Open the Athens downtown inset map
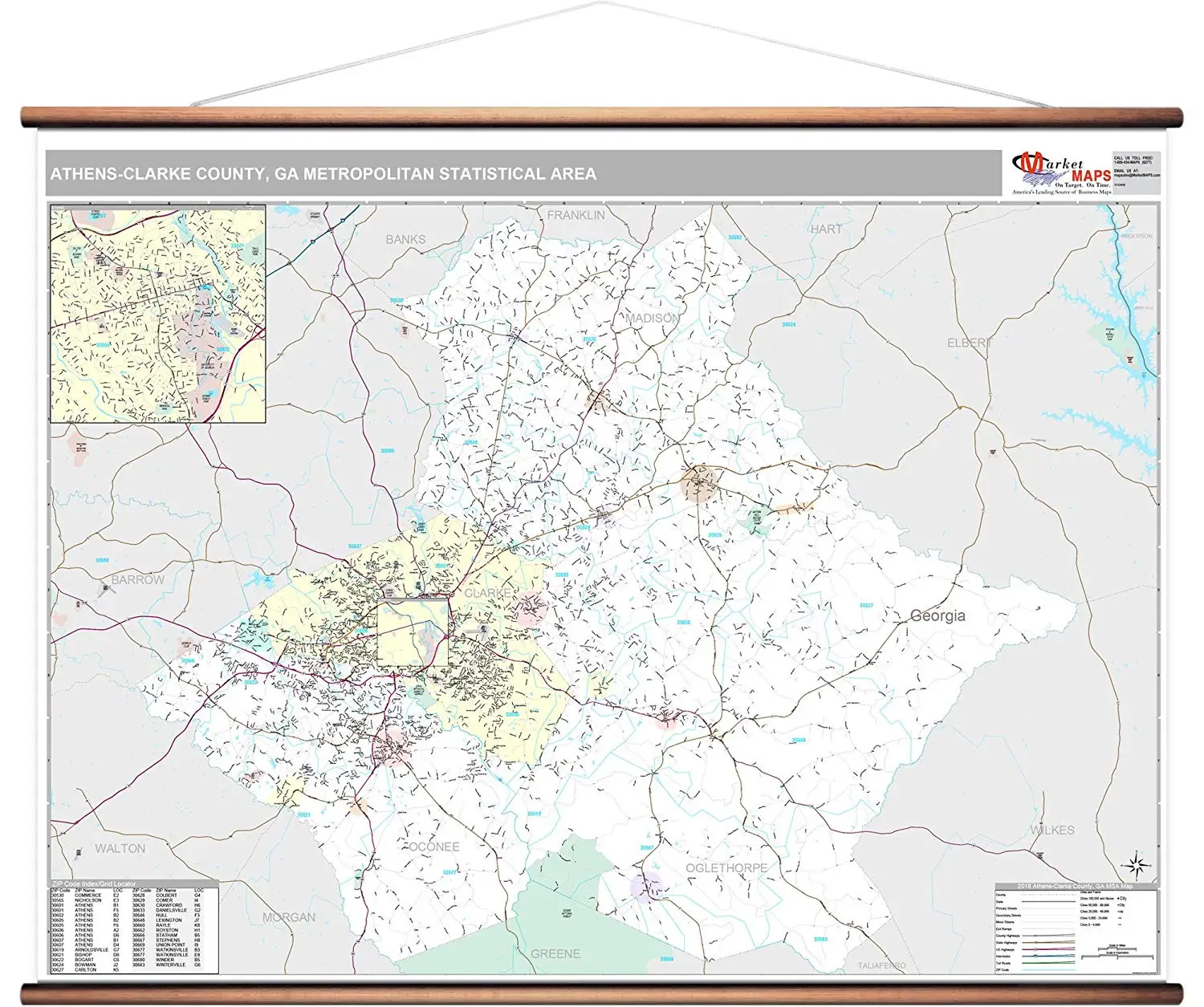The image size is (1204, 1007). 158,313
